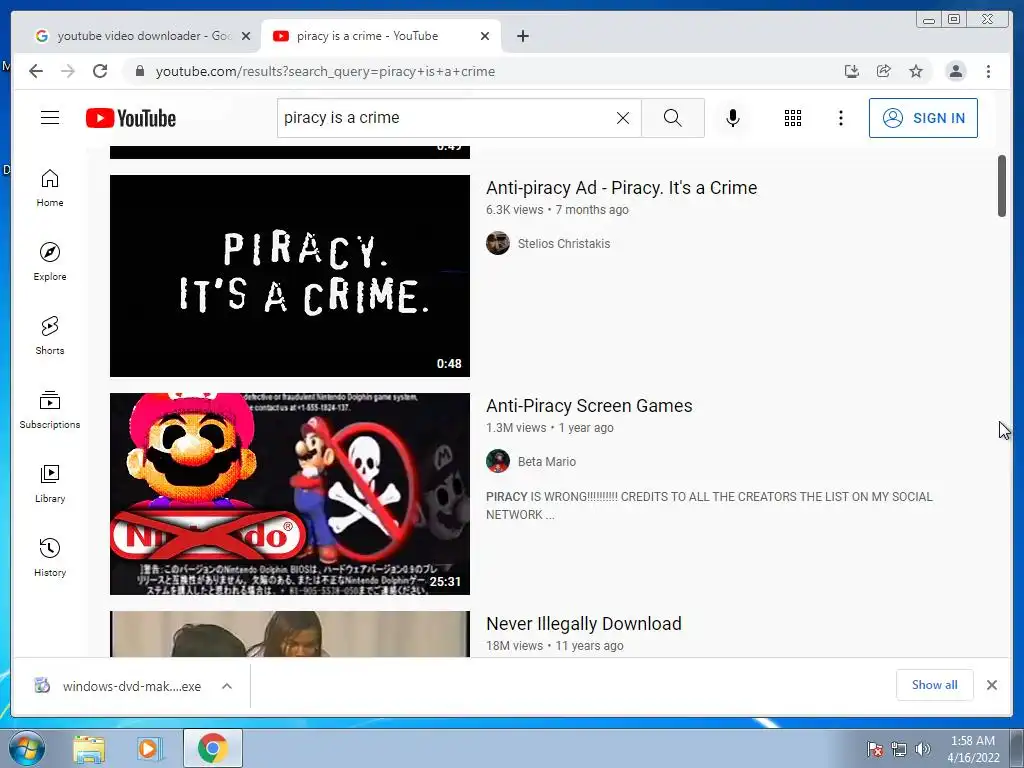Open the Never Illegally Download thumbnail
Screen dimensions: 1024x768
pyautogui.click(x=290, y=633)
